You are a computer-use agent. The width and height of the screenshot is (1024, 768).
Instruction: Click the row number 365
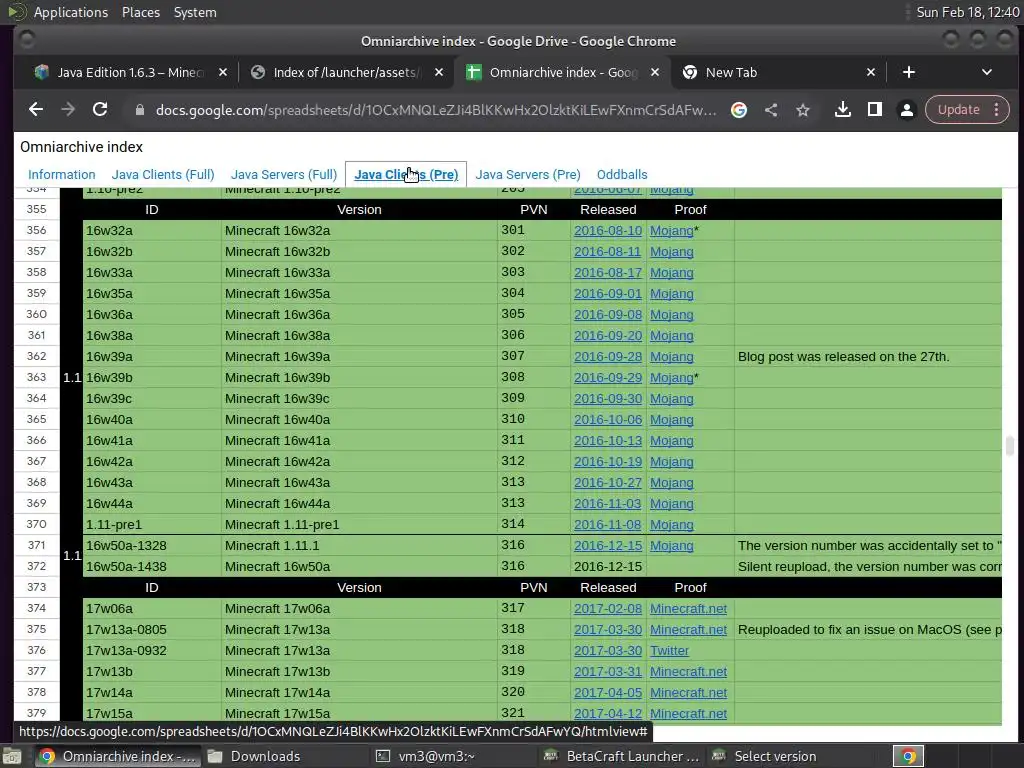(x=37, y=419)
